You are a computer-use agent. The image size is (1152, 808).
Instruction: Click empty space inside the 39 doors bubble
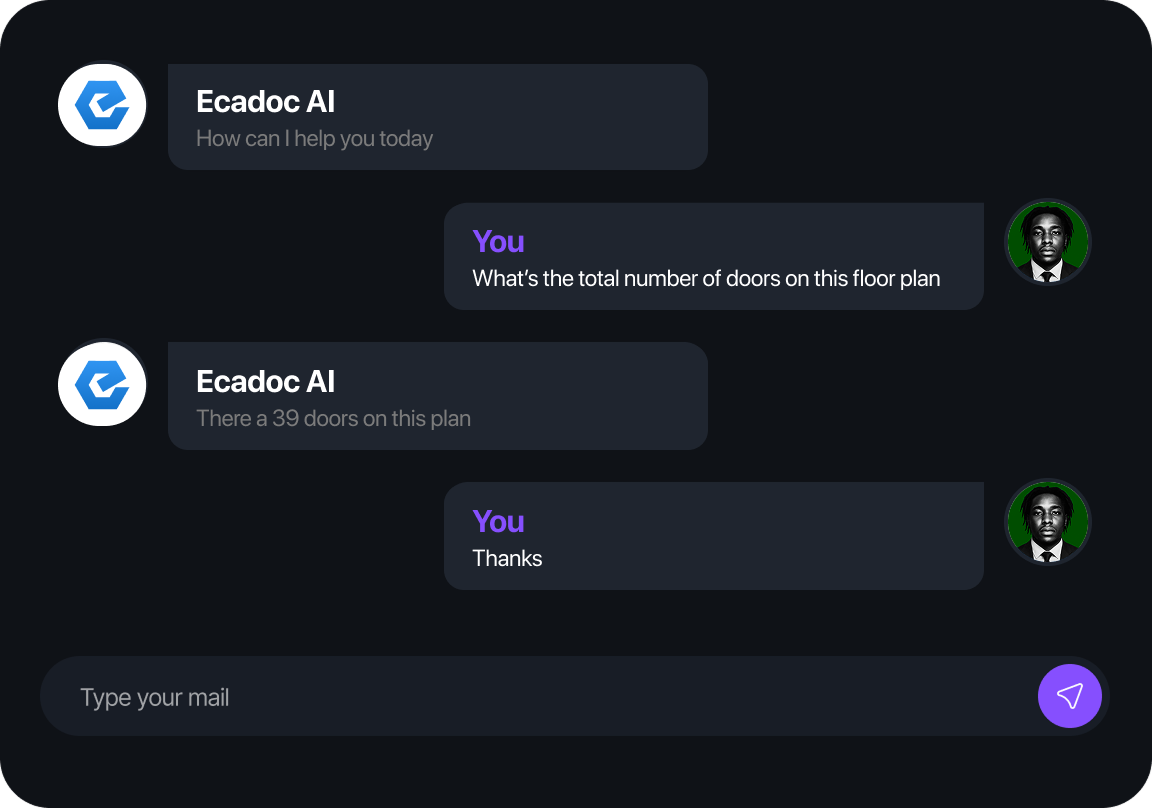[x=590, y=396]
